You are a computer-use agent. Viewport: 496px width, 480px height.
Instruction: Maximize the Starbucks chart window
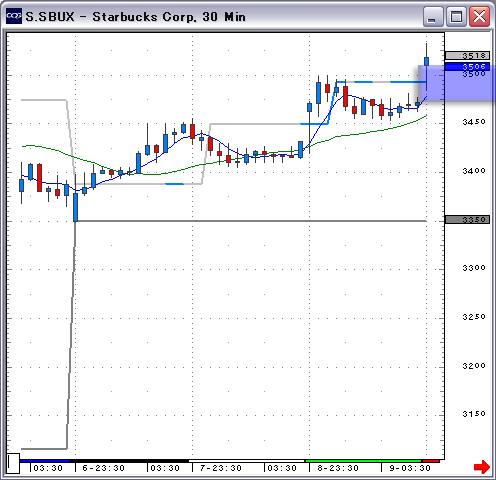pos(456,17)
